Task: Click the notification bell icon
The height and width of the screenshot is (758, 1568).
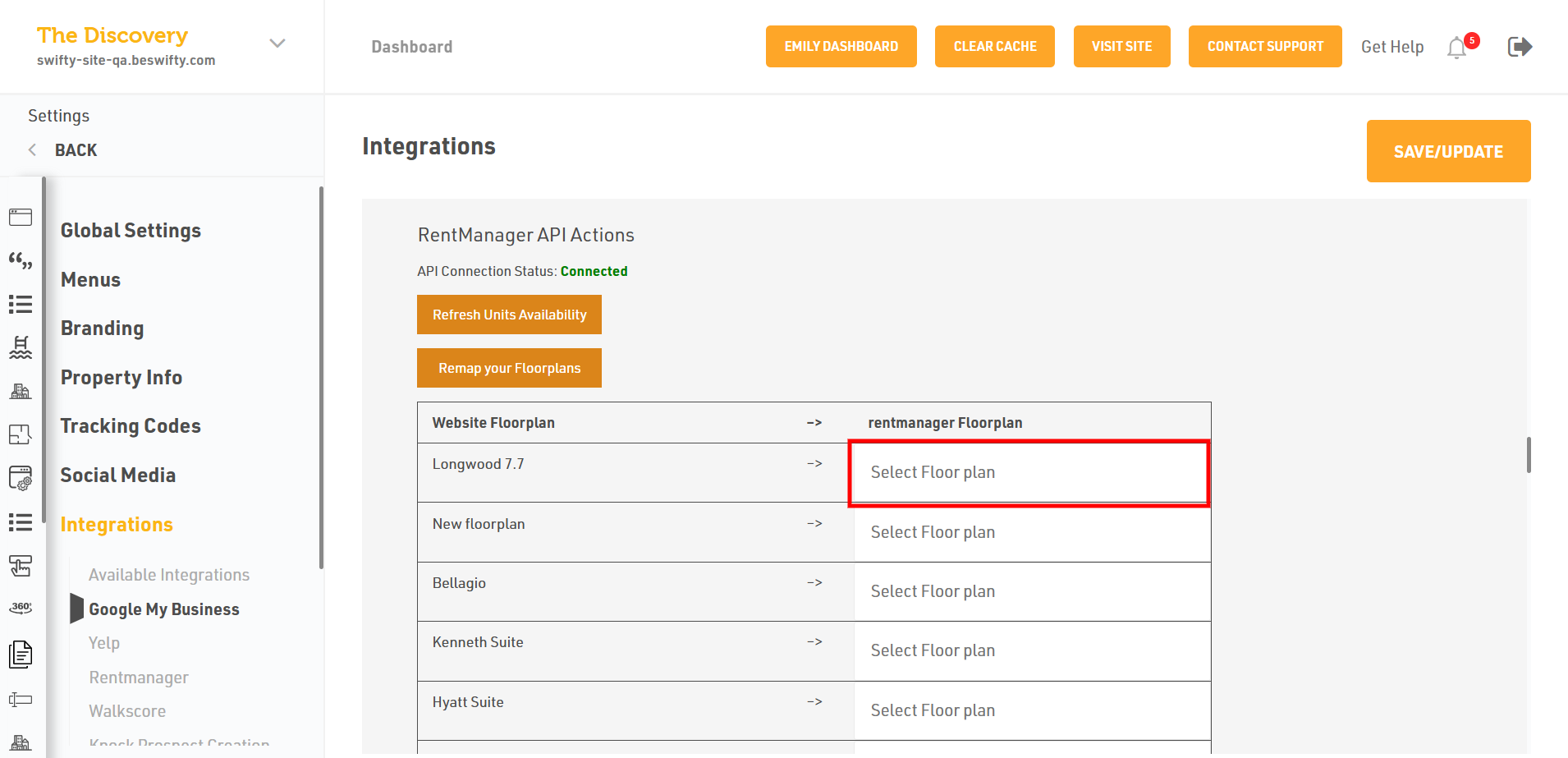Action: [x=1457, y=48]
